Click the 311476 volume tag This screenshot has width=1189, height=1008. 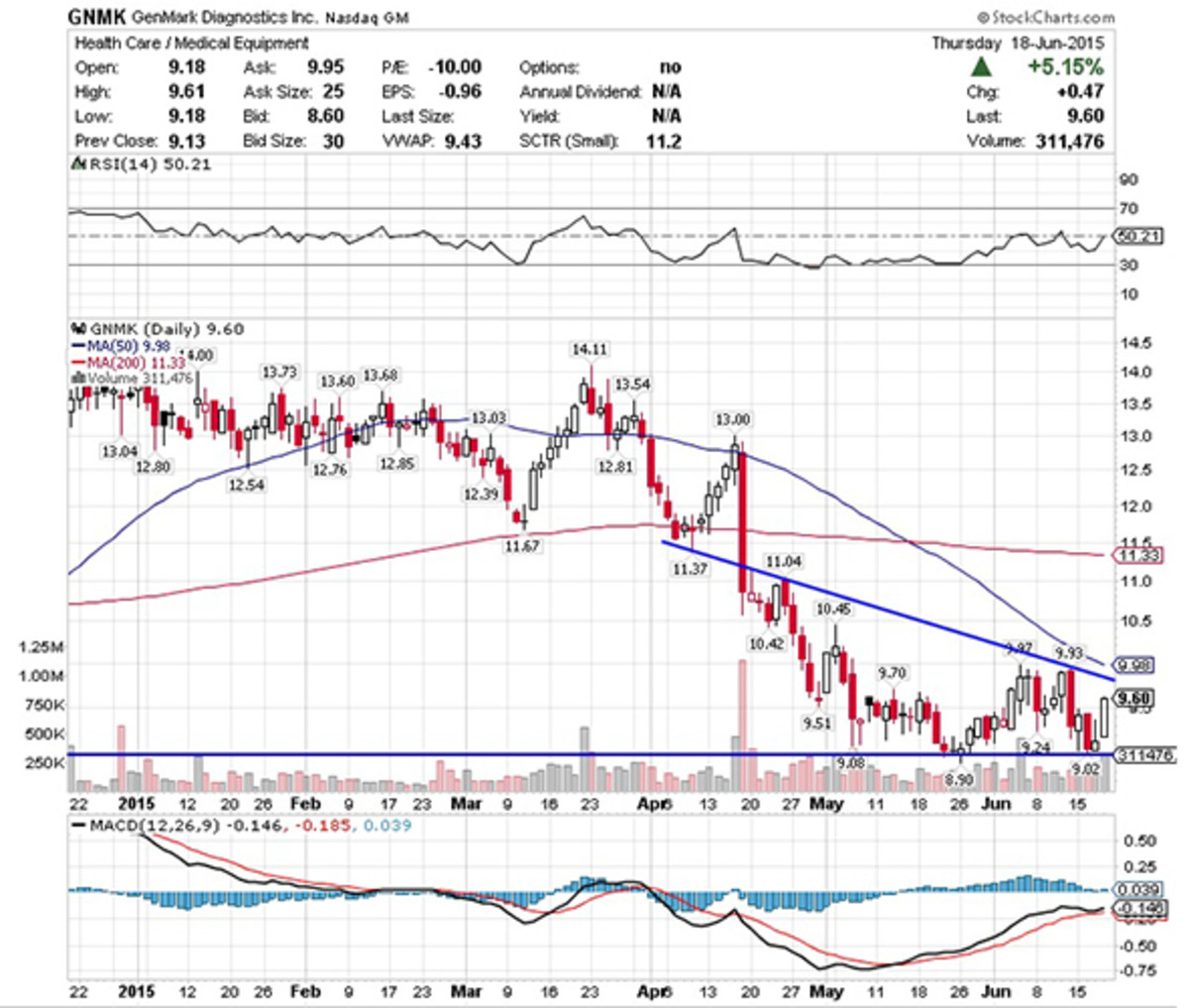click(x=1144, y=755)
